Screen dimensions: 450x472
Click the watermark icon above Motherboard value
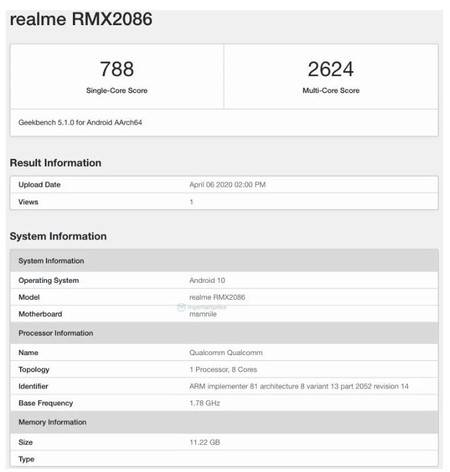(181, 307)
